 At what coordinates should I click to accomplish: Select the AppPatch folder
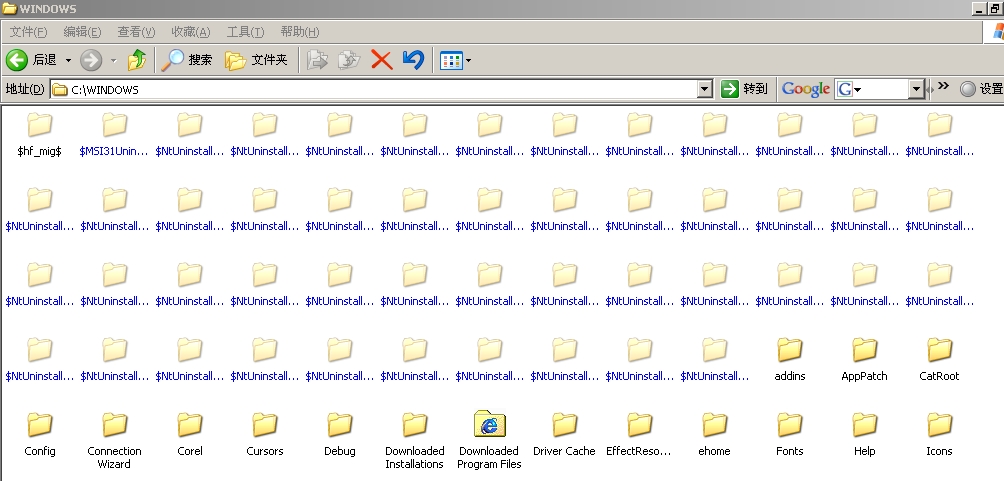click(864, 359)
